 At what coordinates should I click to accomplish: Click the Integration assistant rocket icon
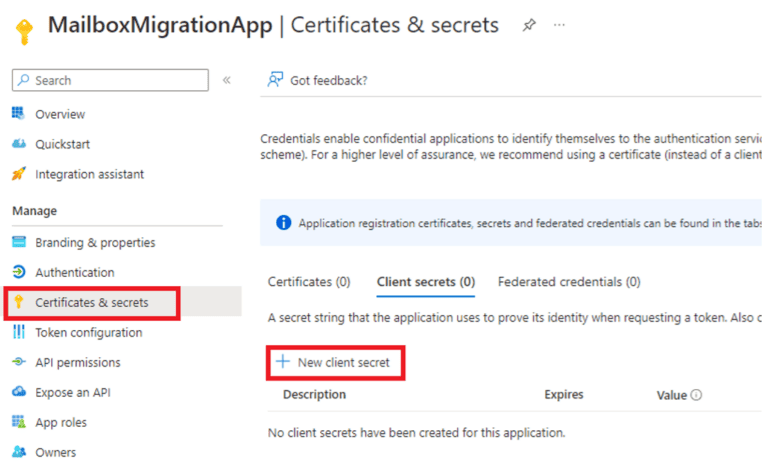tap(19, 173)
